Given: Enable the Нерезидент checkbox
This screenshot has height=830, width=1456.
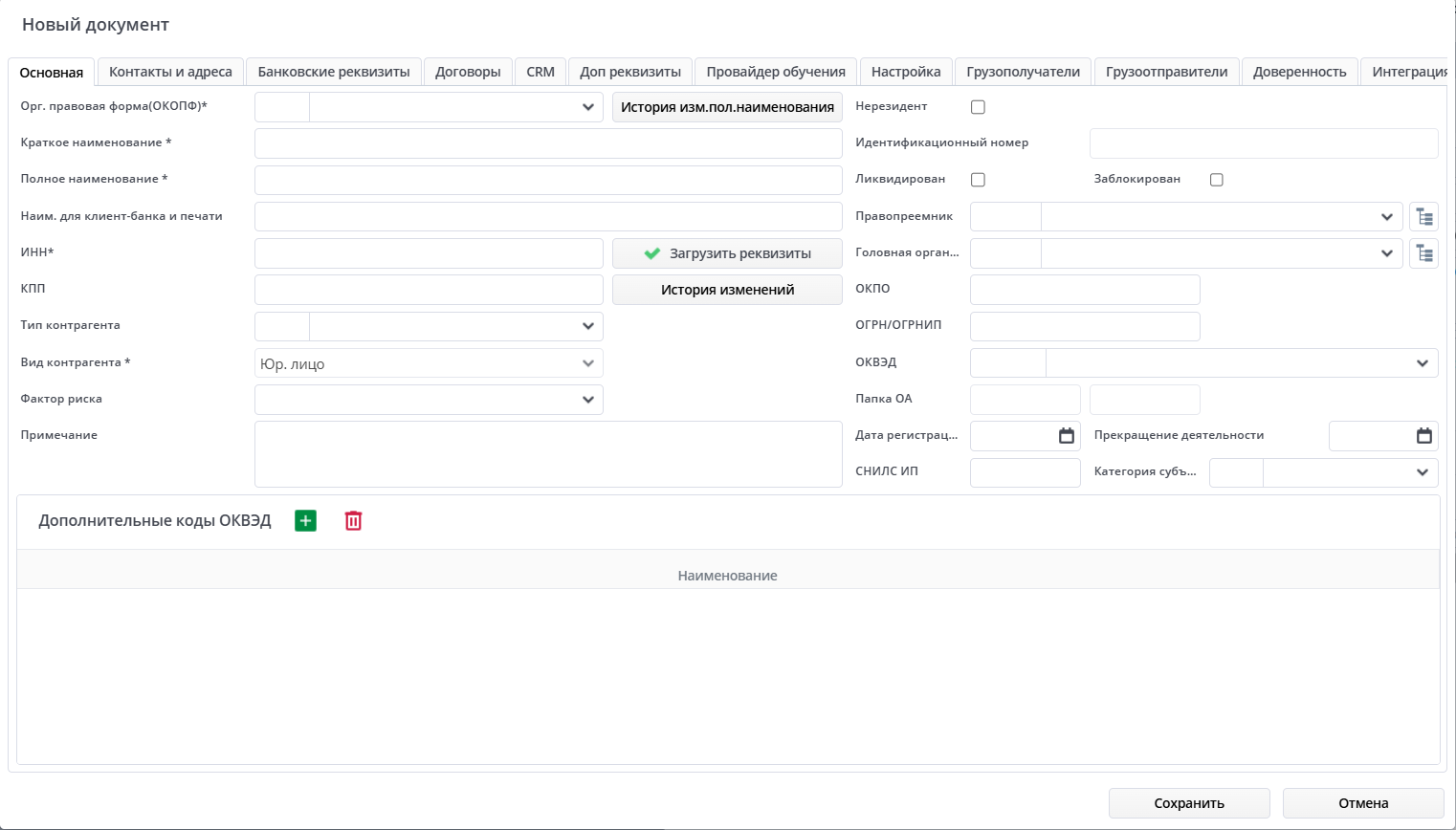Looking at the screenshot, I should pos(978,107).
